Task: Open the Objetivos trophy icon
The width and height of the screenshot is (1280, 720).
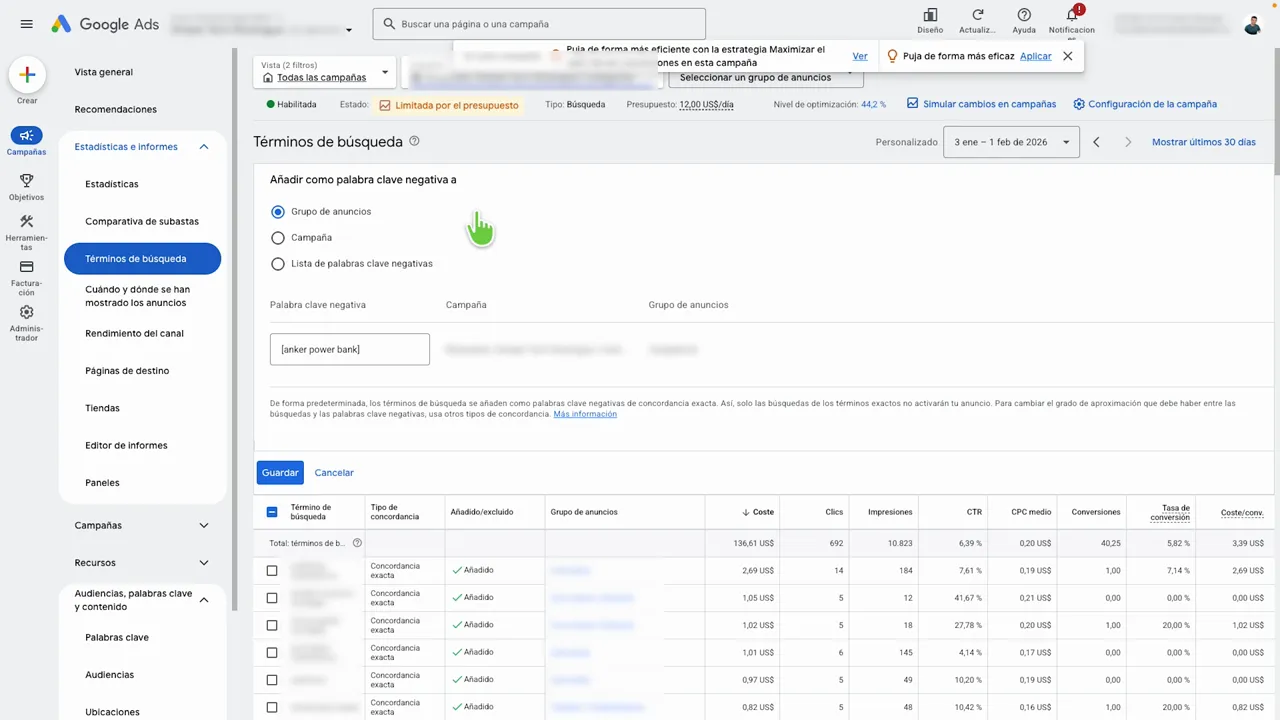Action: (27, 181)
